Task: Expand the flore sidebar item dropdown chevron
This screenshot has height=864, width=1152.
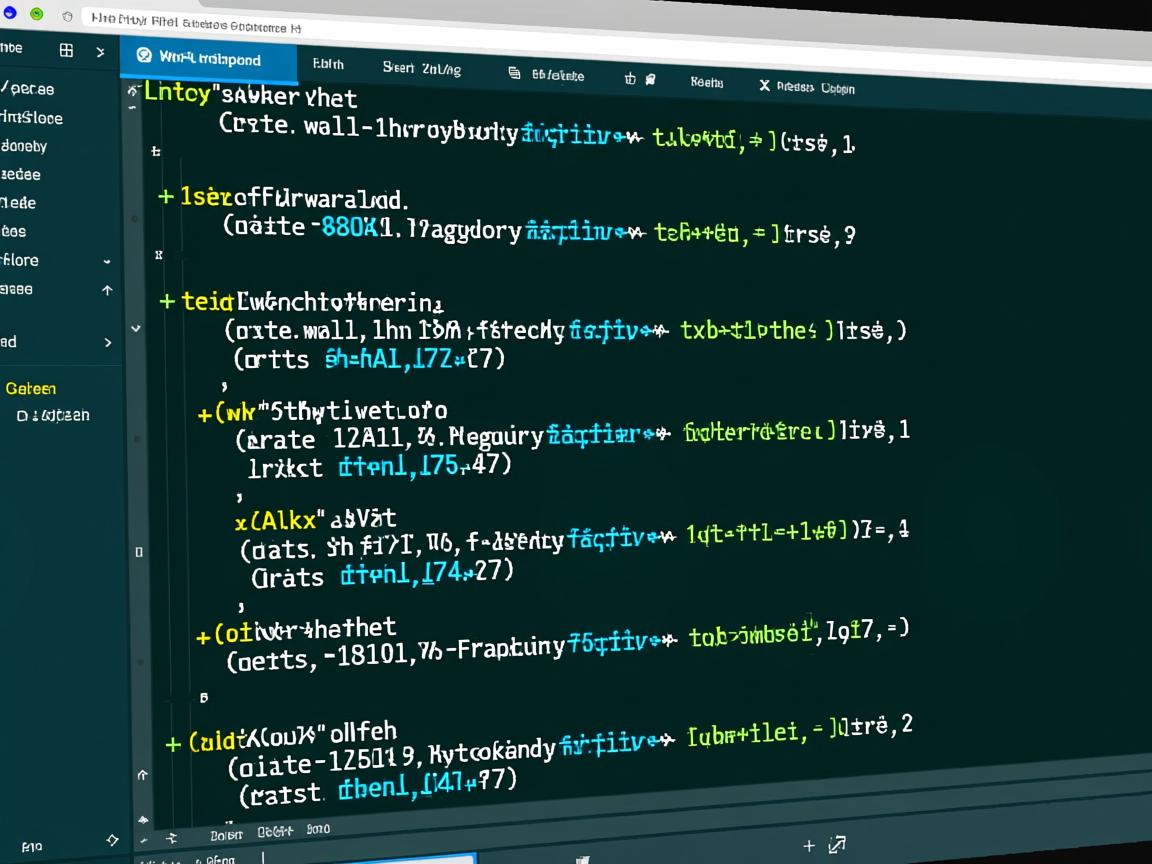Action: pyautogui.click(x=107, y=261)
